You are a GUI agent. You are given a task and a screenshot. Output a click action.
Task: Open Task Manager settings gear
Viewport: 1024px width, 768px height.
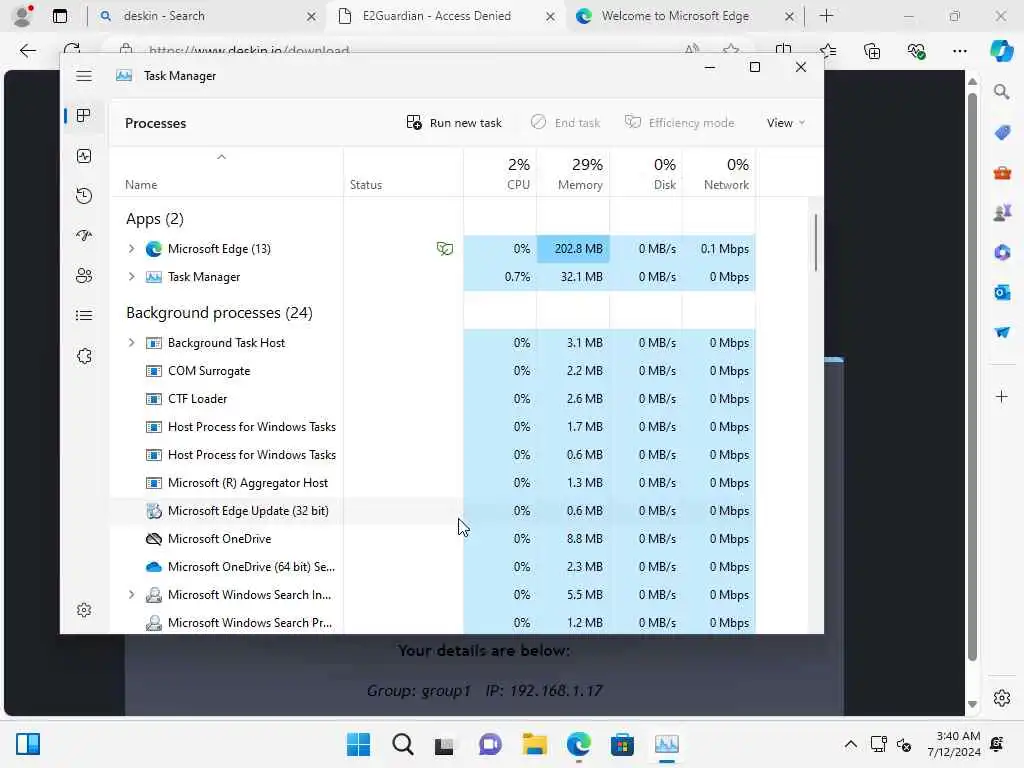(84, 610)
